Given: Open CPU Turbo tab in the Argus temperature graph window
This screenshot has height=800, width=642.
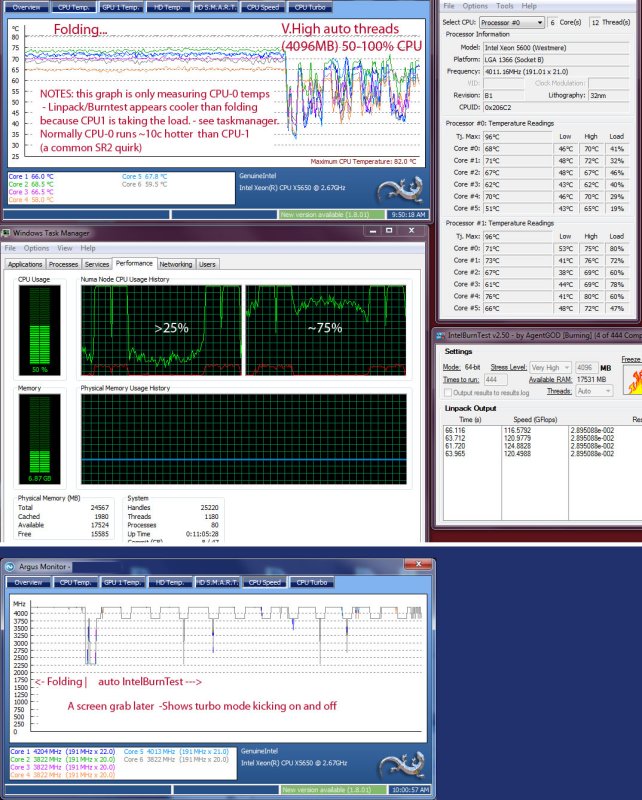Looking at the screenshot, I should [x=310, y=7].
